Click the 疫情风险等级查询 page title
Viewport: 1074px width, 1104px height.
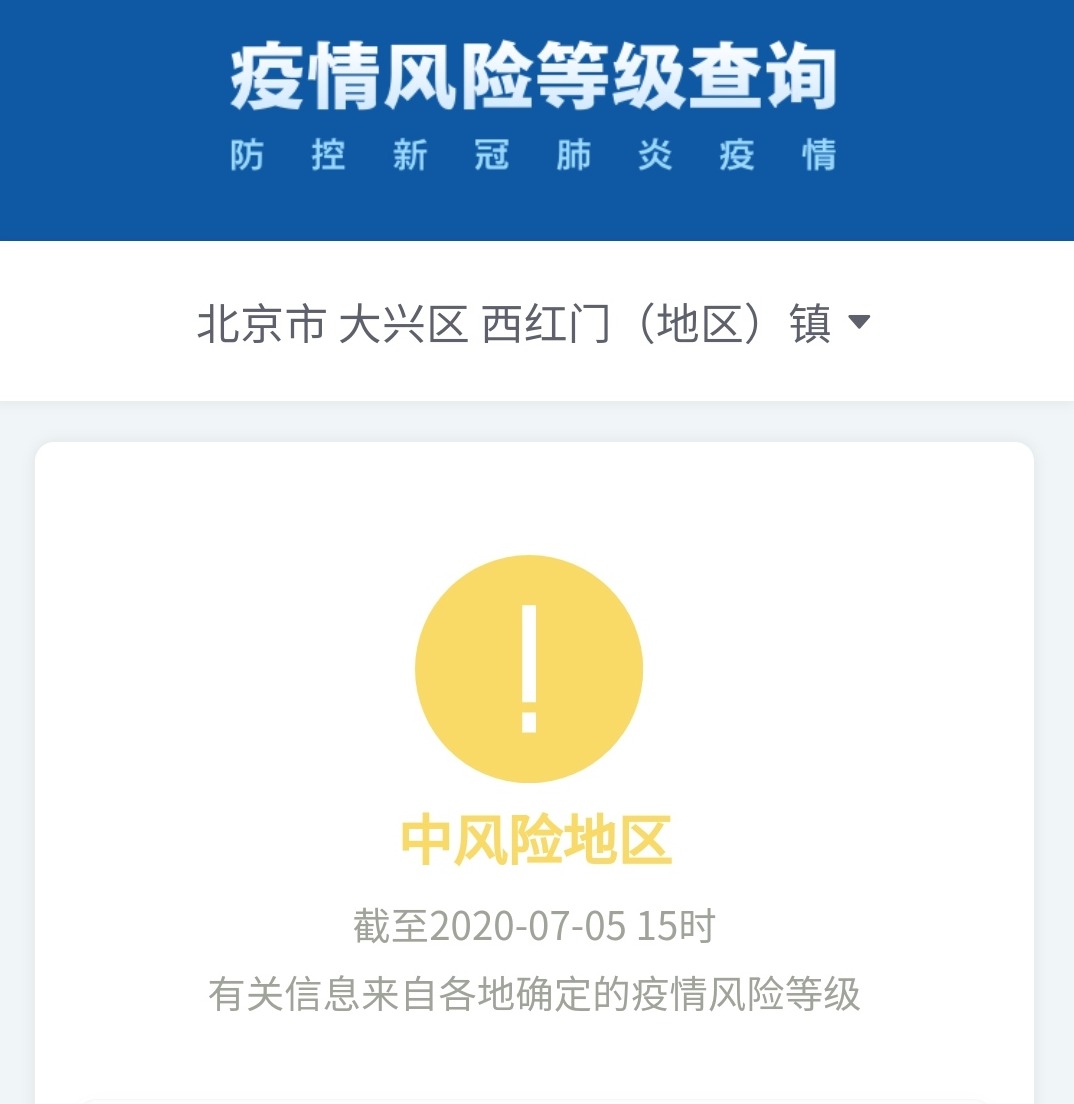point(533,76)
